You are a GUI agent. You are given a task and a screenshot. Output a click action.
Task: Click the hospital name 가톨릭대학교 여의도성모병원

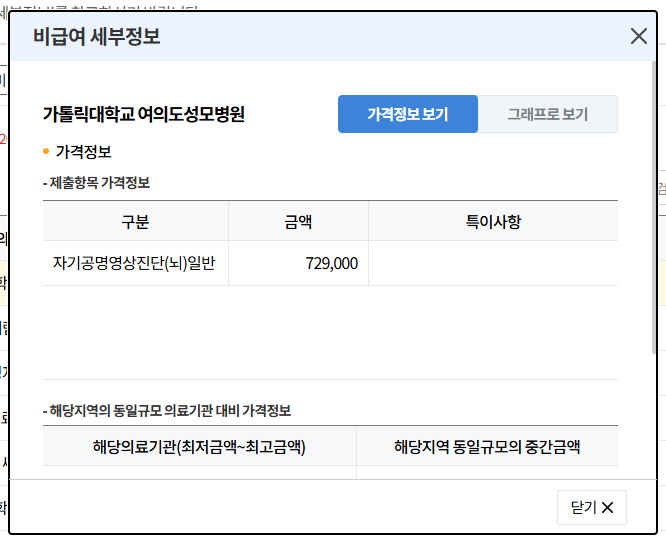click(x=144, y=114)
